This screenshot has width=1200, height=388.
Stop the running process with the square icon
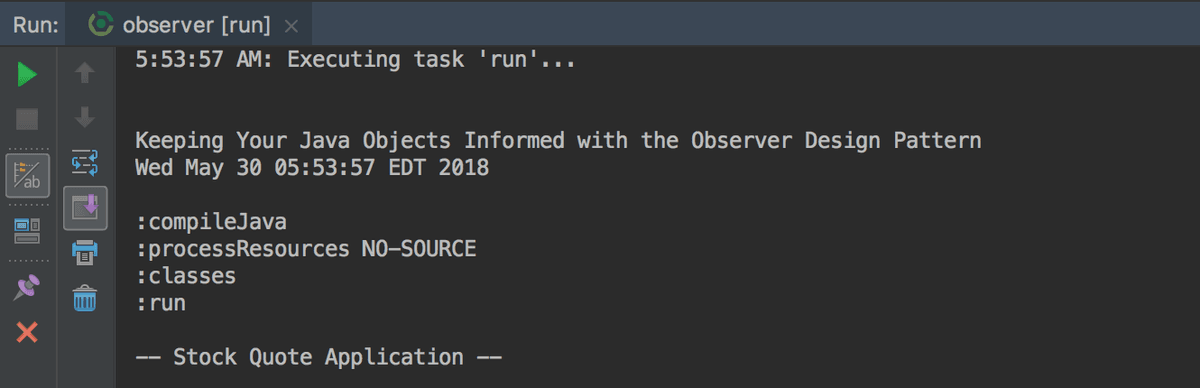(x=27, y=120)
